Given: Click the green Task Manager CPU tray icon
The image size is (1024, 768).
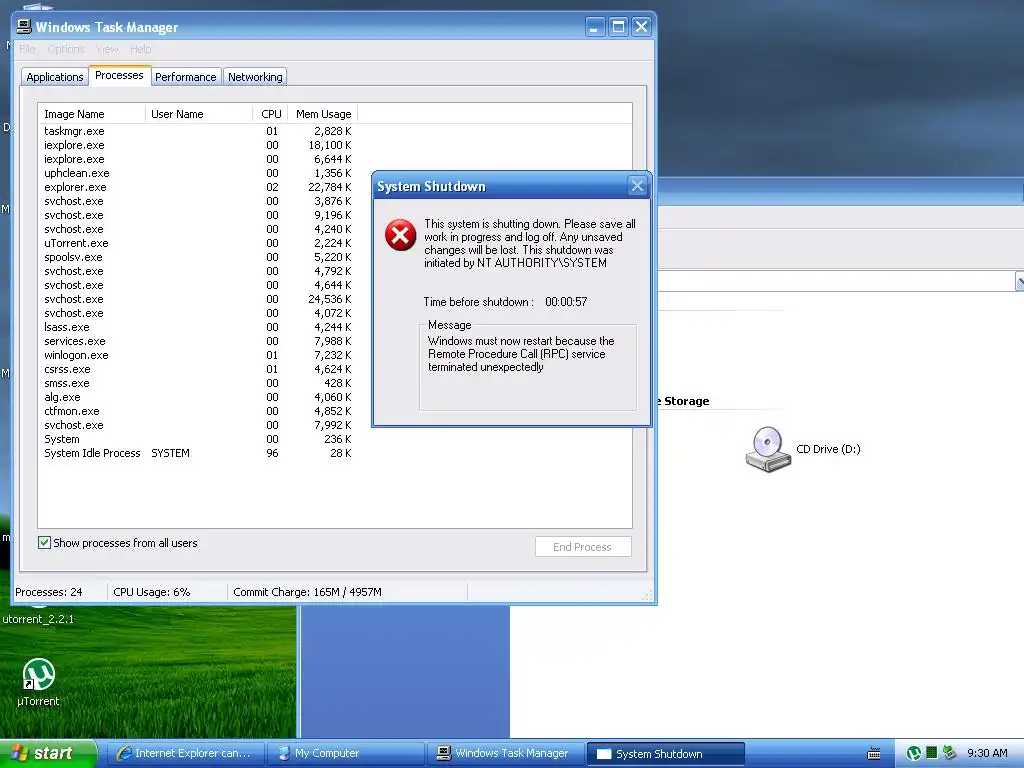Looking at the screenshot, I should 932,753.
